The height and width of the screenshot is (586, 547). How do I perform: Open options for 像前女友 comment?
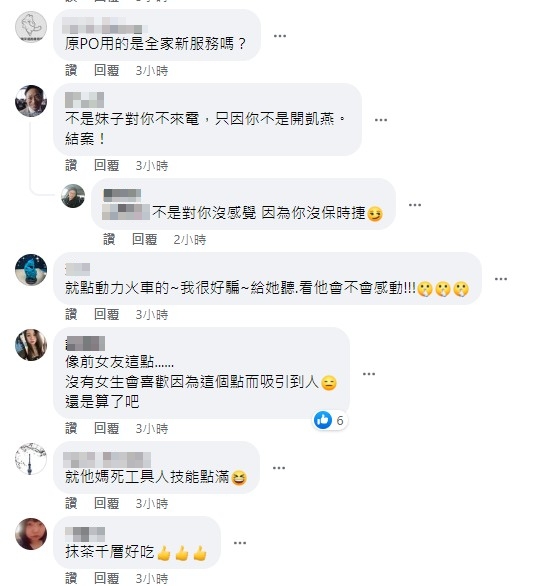pos(369,374)
